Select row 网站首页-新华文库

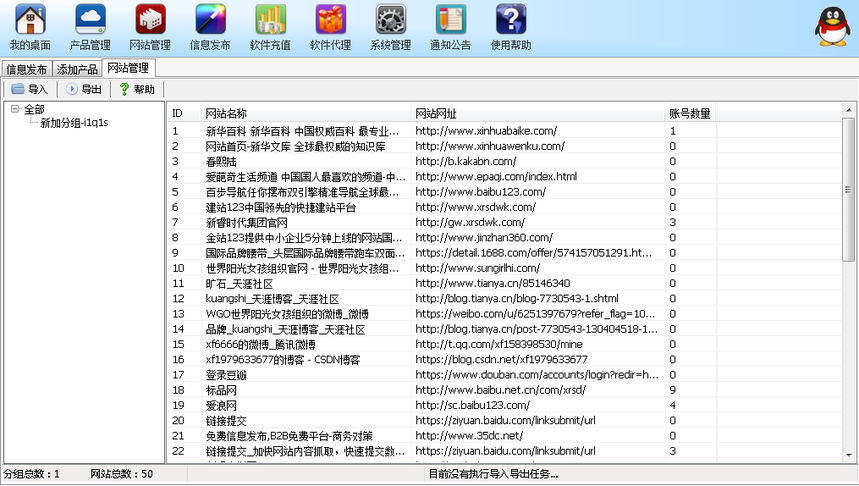click(505, 146)
